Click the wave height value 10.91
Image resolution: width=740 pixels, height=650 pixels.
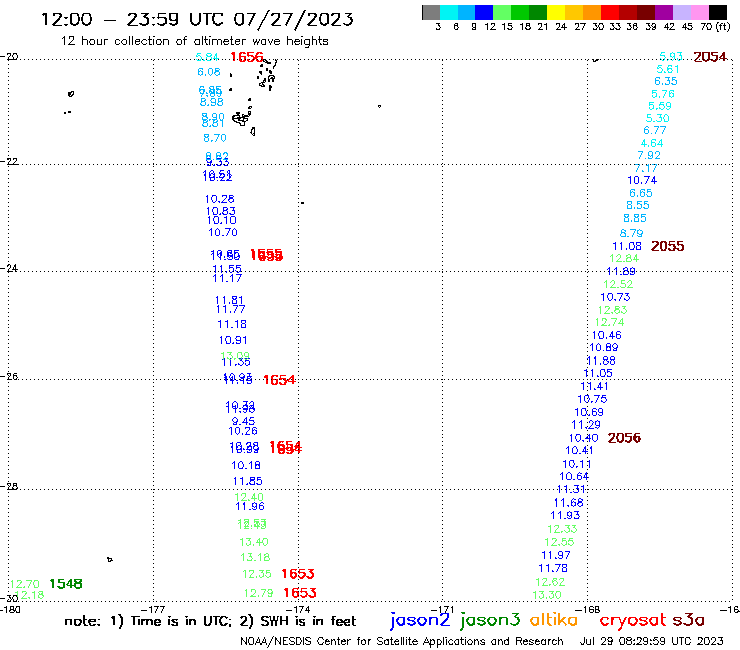pos(233,340)
